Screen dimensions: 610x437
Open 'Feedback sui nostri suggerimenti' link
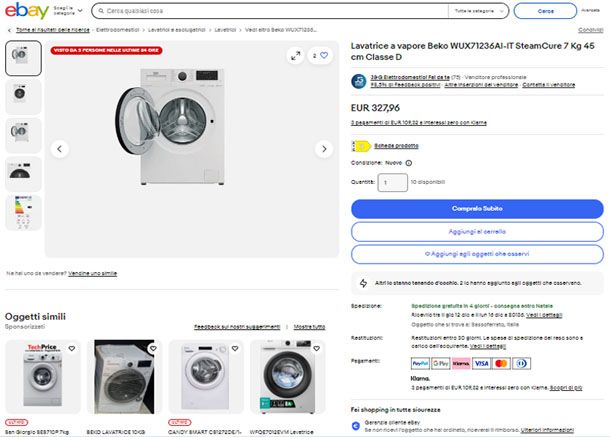point(237,327)
